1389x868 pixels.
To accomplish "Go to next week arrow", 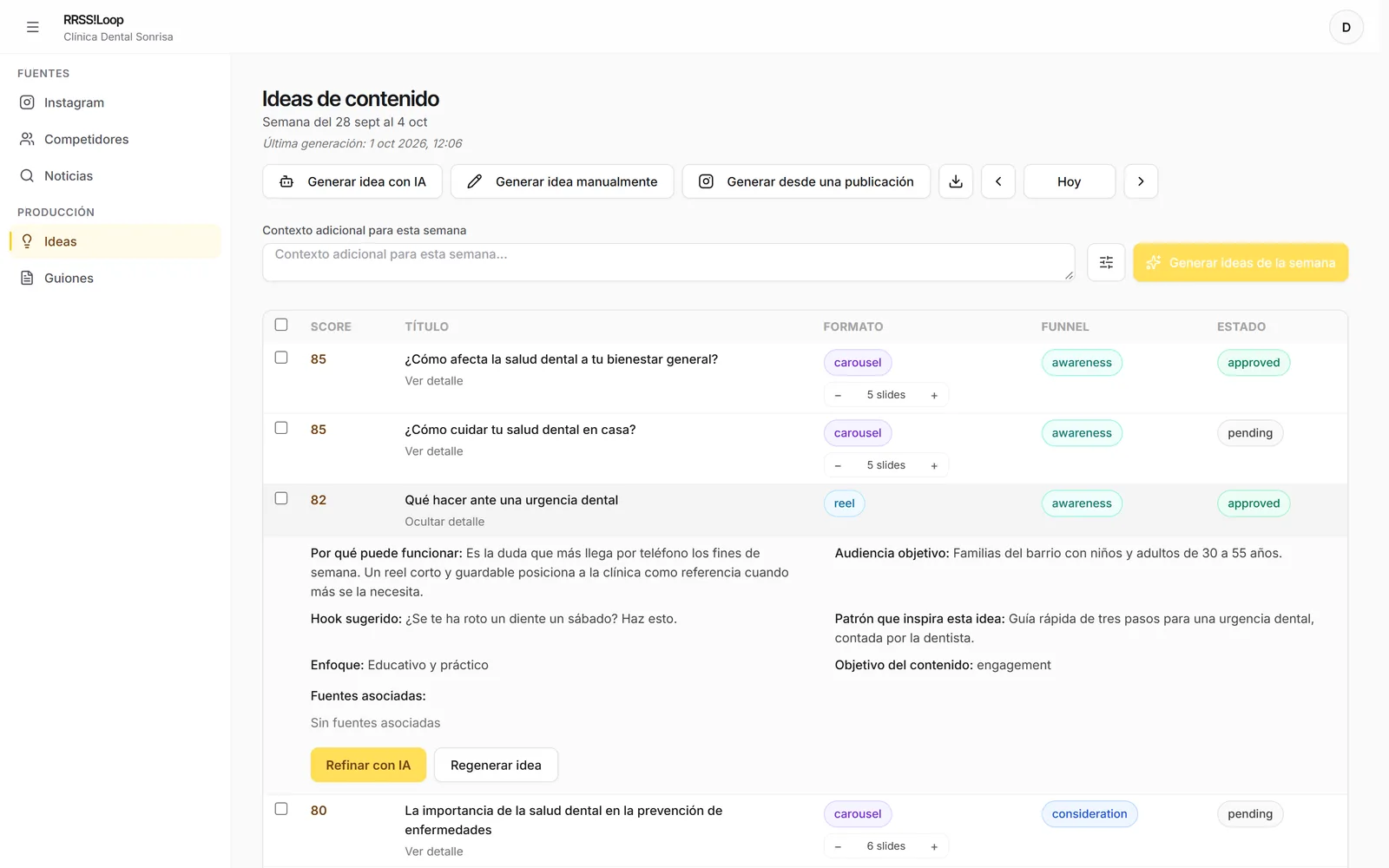I will [x=1141, y=181].
